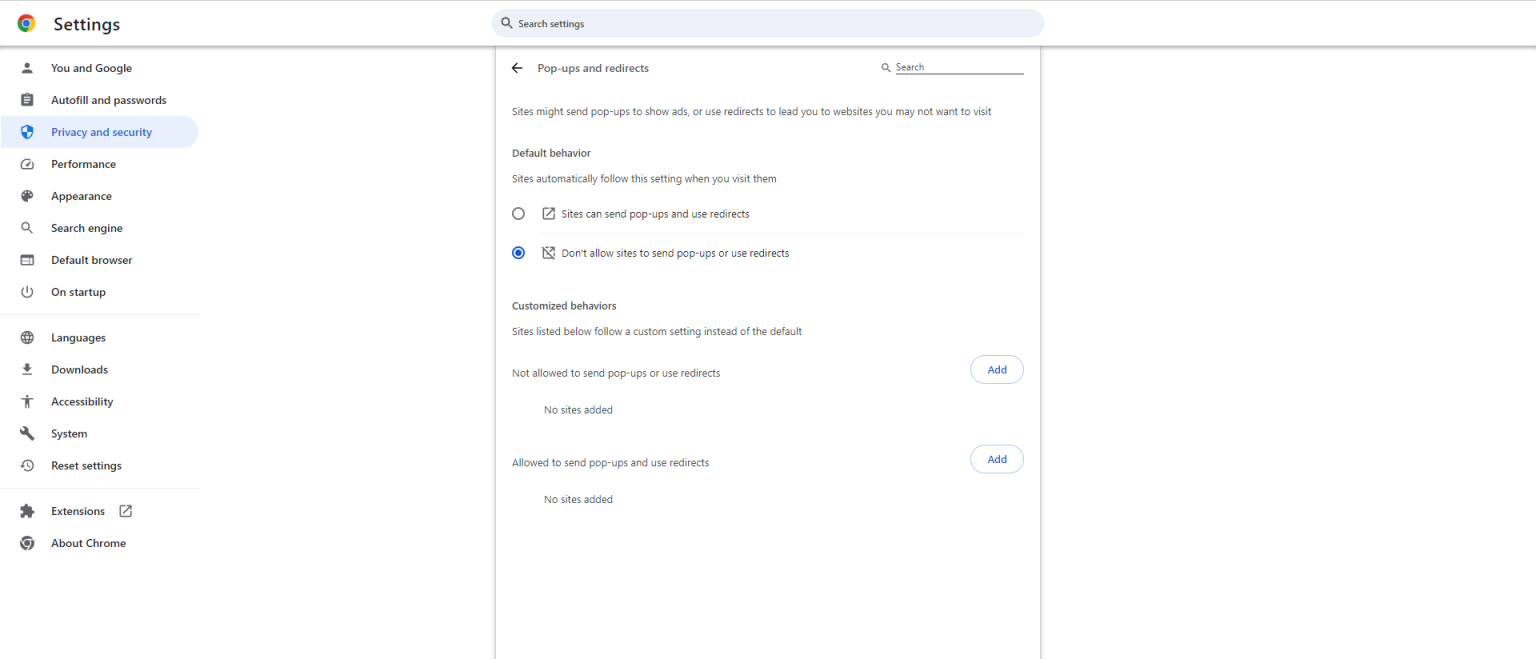Click the System sidebar item

coord(68,433)
